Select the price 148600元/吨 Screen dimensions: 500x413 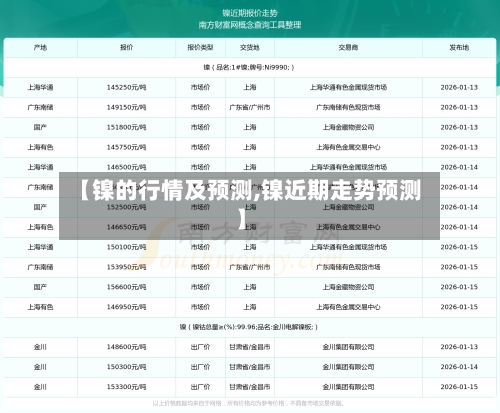pos(126,347)
